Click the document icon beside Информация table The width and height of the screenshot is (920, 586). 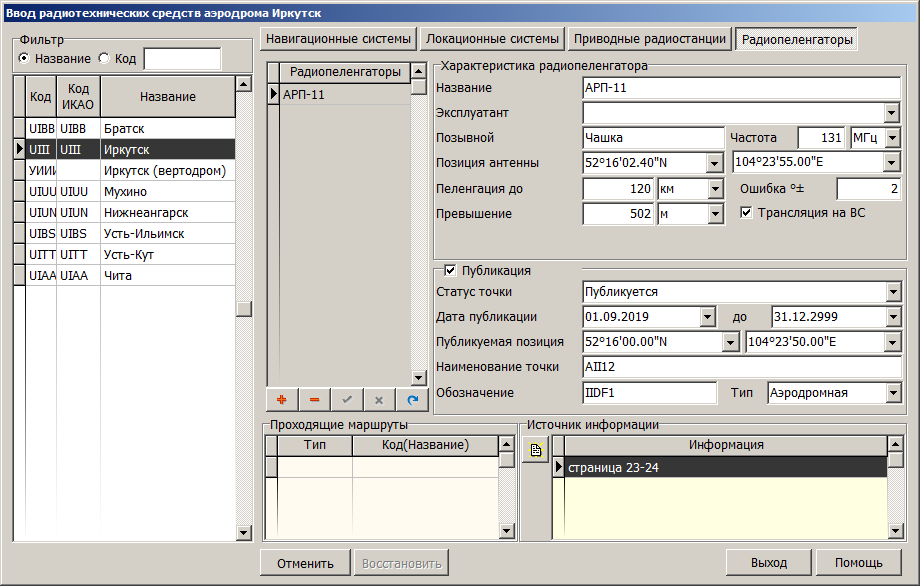tap(535, 451)
